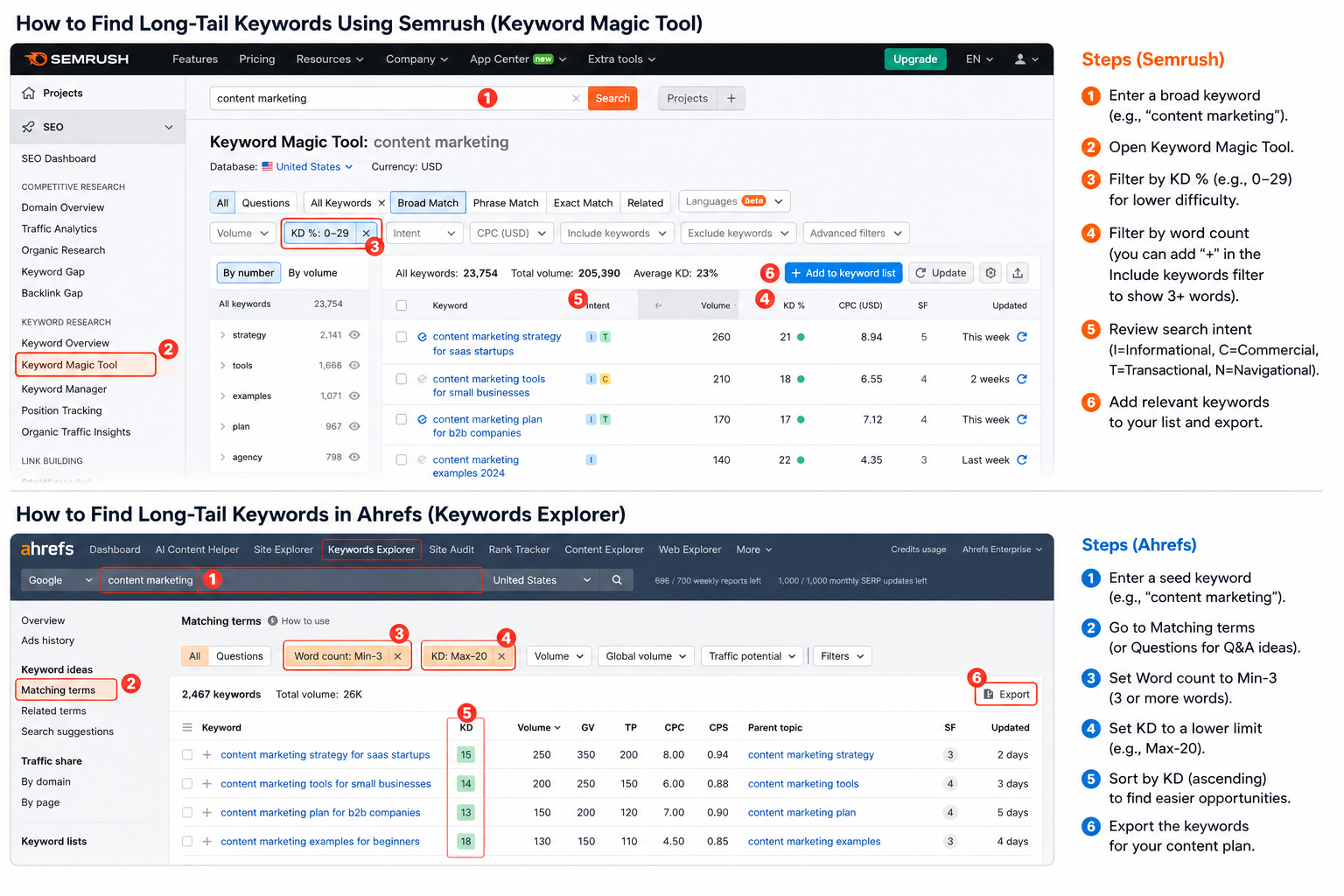The height and width of the screenshot is (896, 1344).
Task: Sort Ahrefs table by the KD column header
Action: pyautogui.click(x=466, y=727)
